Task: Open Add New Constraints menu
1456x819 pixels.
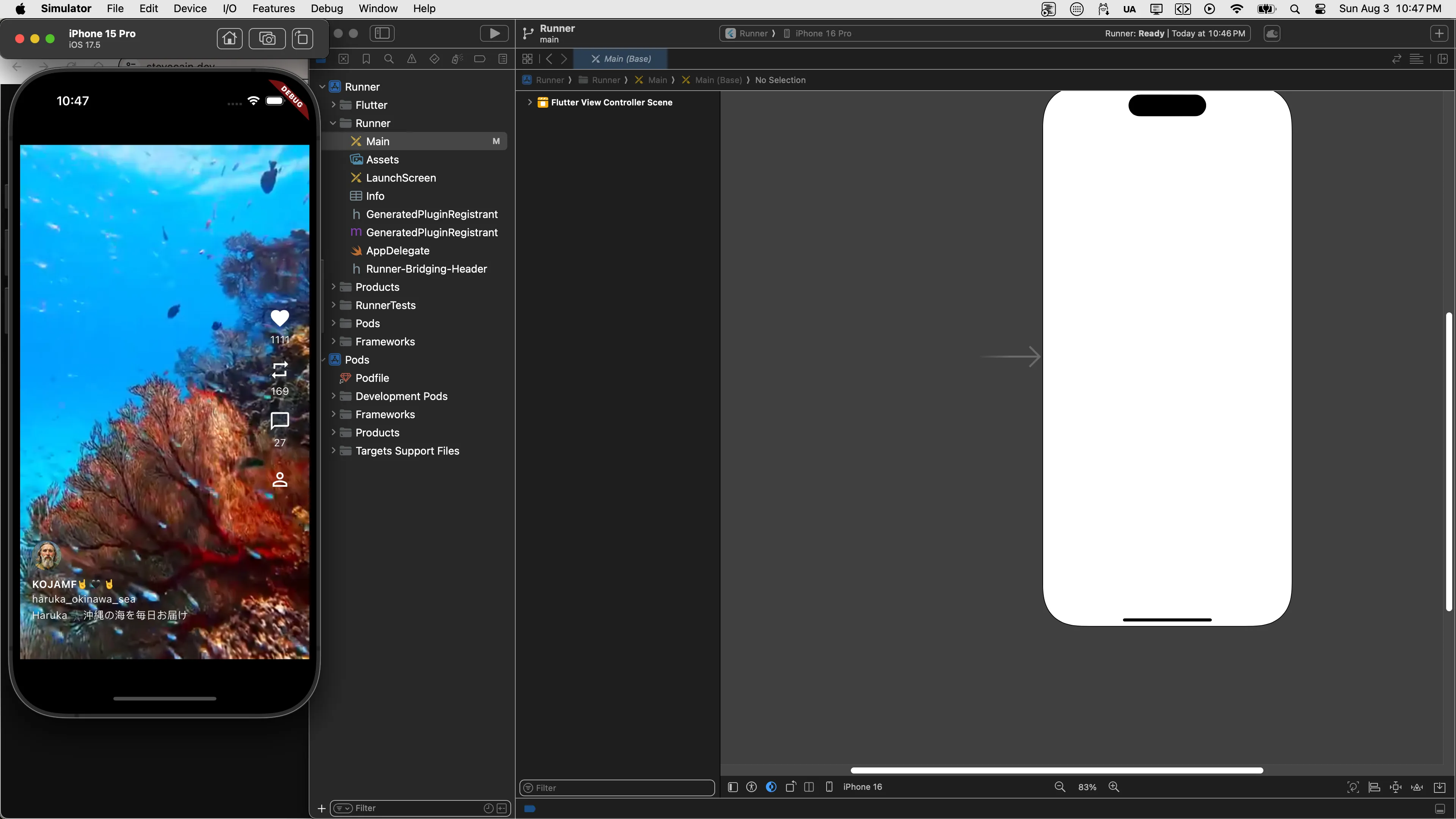Action: 1395,787
